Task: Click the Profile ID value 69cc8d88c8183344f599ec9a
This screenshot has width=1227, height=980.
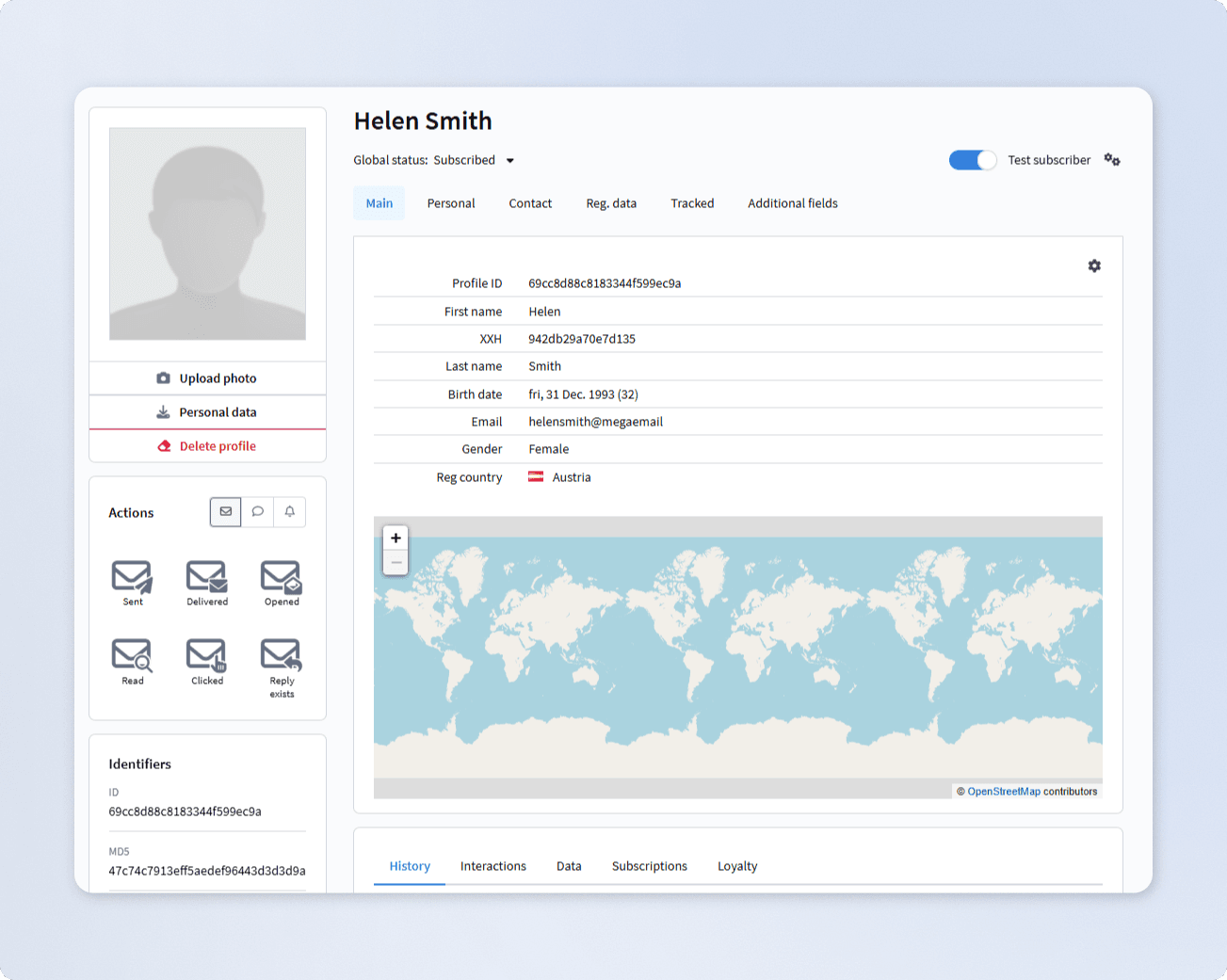Action: [605, 283]
